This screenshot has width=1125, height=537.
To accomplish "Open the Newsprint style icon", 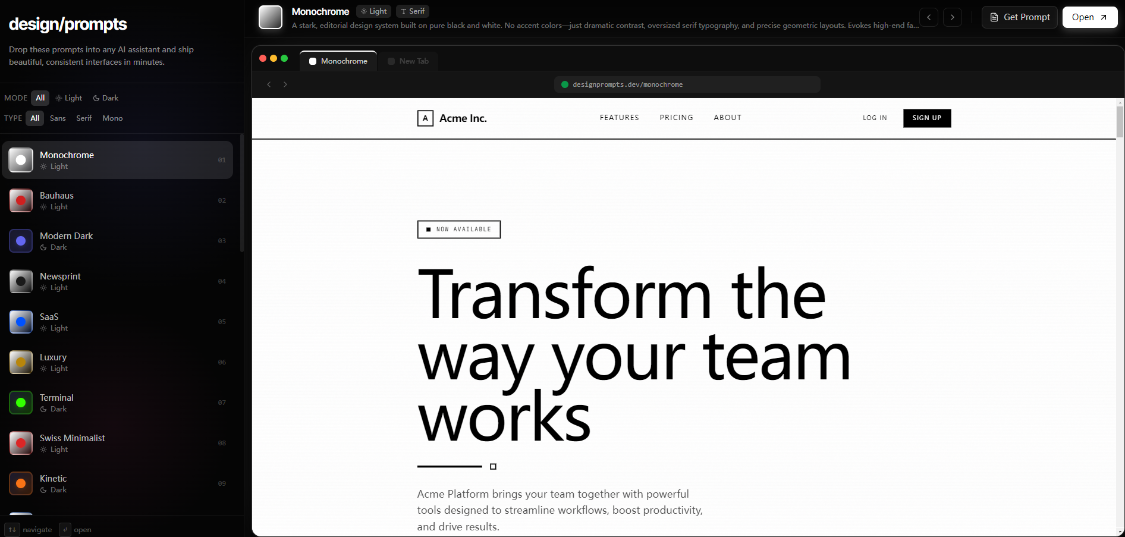I will point(21,282).
